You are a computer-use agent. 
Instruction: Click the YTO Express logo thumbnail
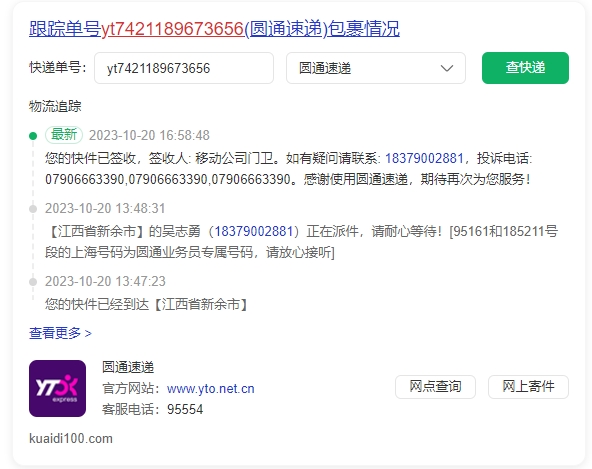(57, 388)
